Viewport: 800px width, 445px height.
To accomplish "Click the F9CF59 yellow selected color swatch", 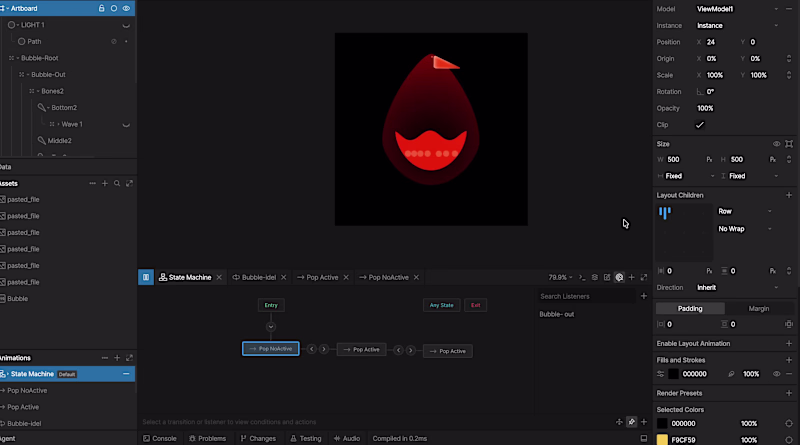I will pyautogui.click(x=662, y=439).
